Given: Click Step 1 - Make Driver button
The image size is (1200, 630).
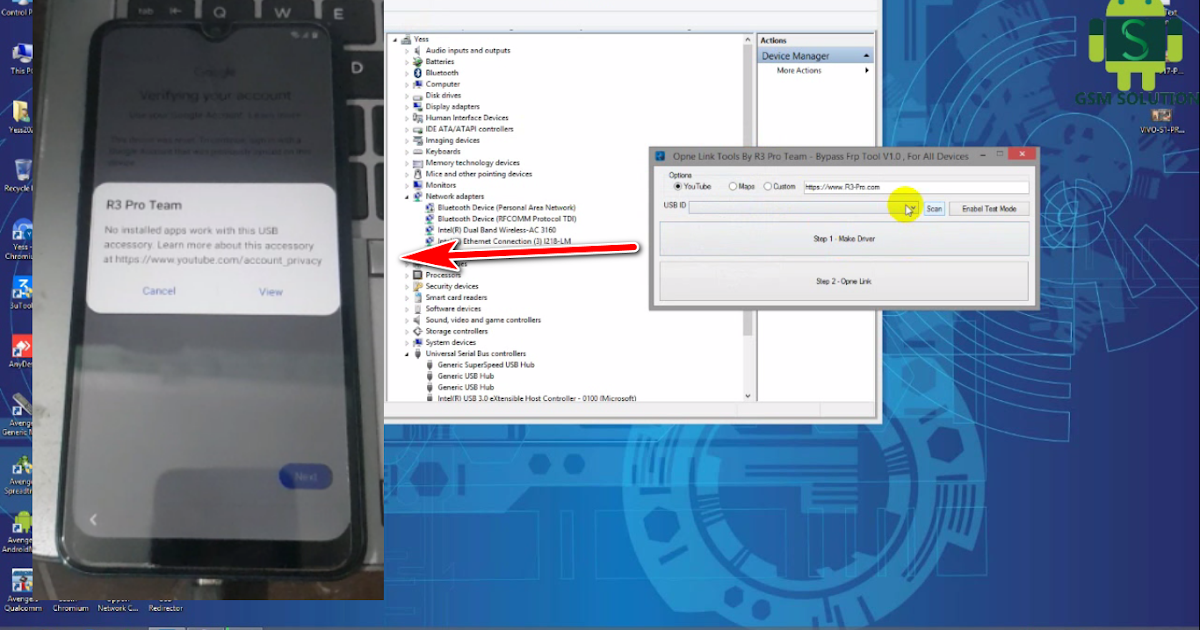Looking at the screenshot, I should (x=844, y=239).
